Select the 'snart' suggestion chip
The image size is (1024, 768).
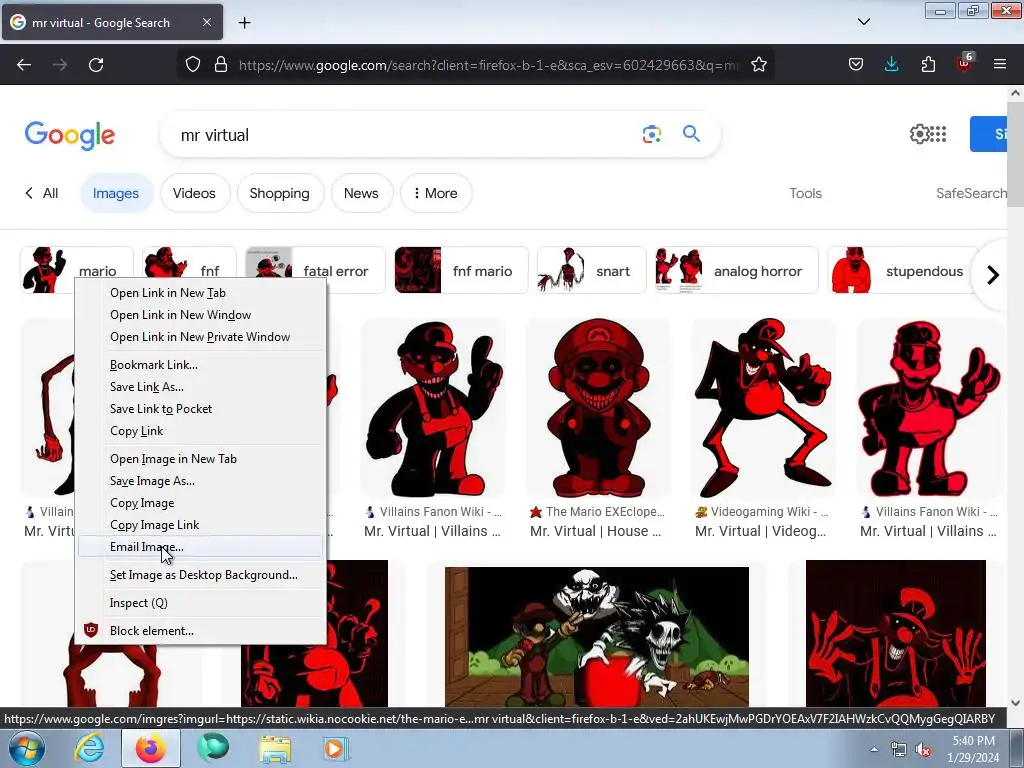coord(591,270)
